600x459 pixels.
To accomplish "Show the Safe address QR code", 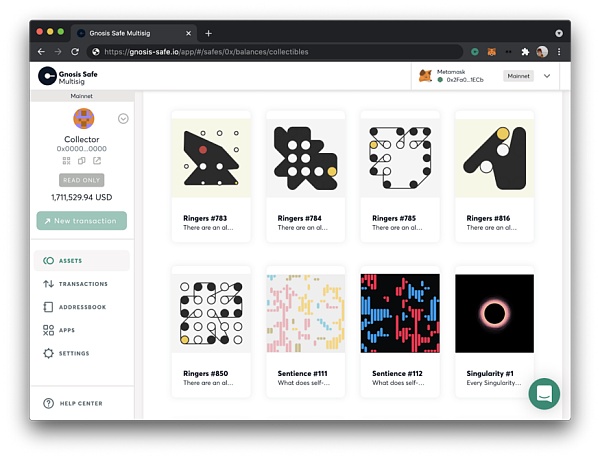I will coord(66,160).
